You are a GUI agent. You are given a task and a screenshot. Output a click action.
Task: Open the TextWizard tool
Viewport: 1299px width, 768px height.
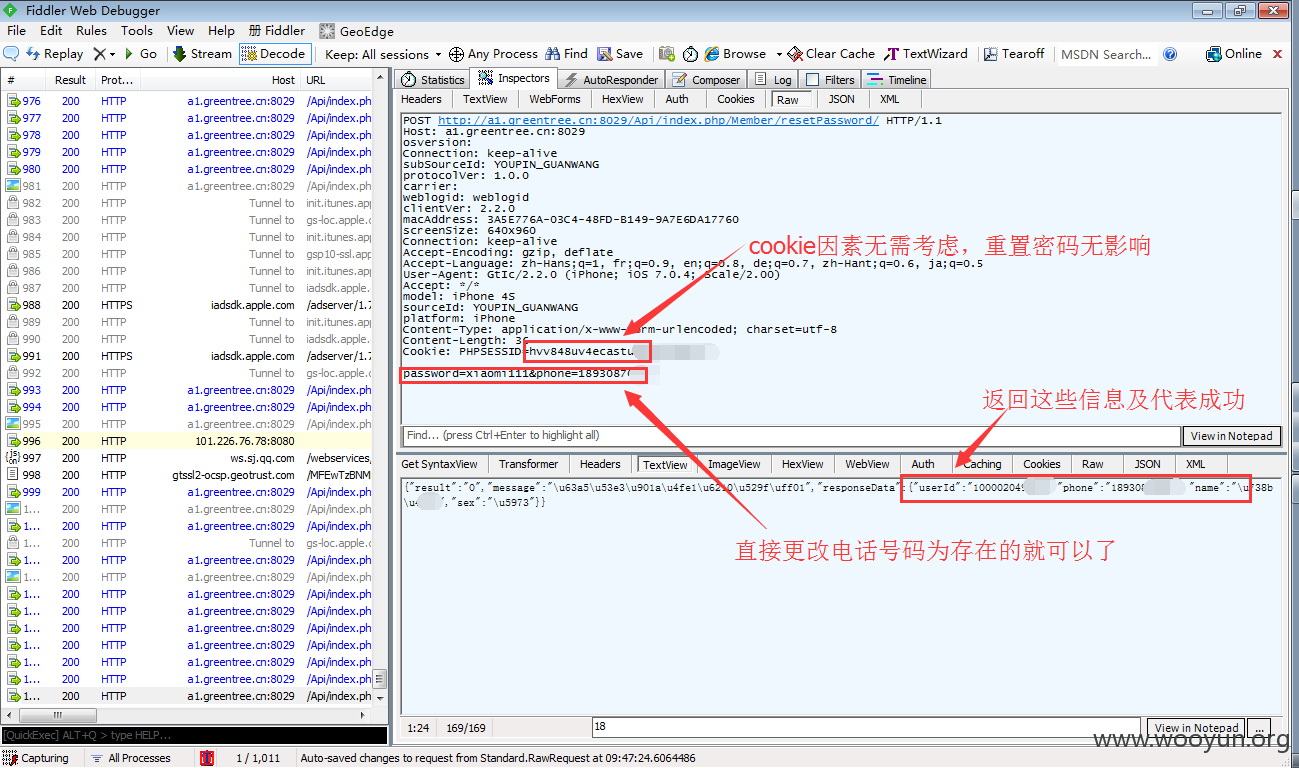[926, 54]
